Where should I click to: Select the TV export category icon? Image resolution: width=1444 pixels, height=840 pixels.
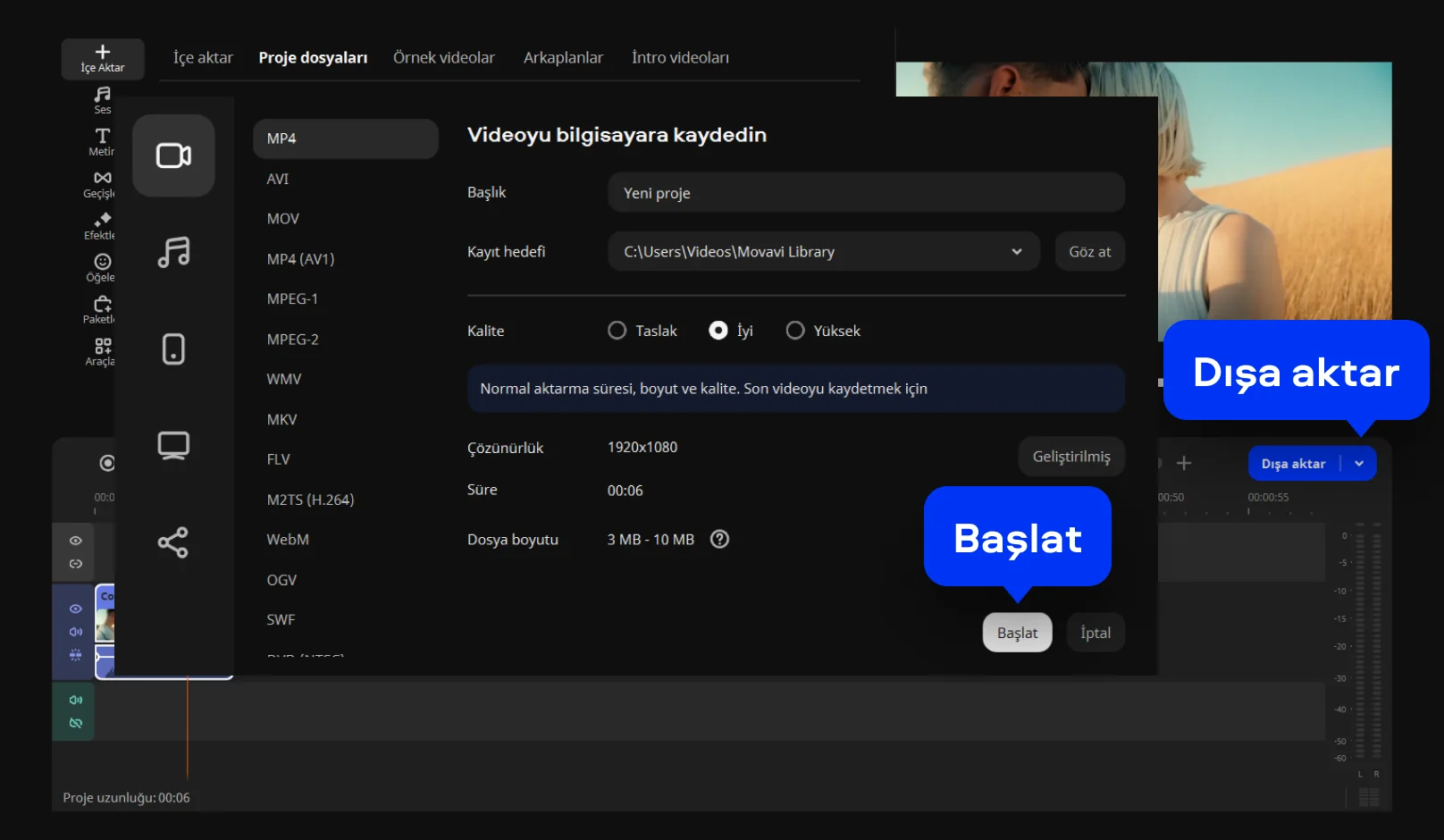173,445
